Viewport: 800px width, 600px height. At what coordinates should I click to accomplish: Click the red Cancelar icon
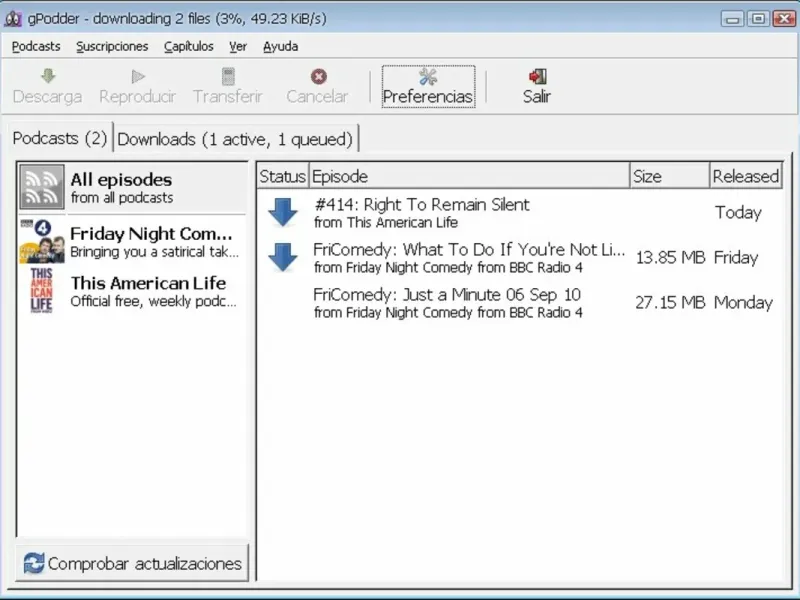(318, 77)
